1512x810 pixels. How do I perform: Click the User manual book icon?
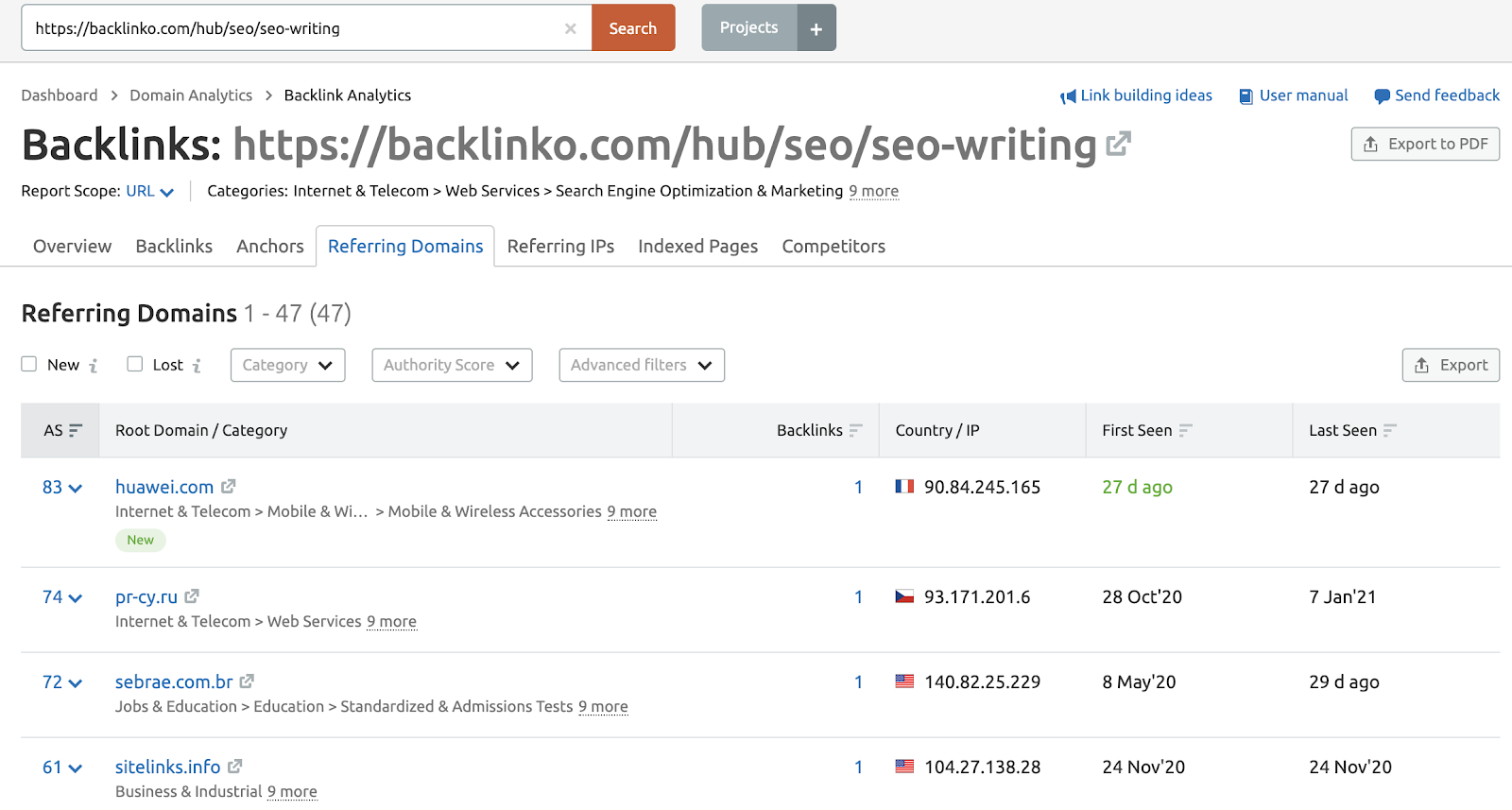1246,96
